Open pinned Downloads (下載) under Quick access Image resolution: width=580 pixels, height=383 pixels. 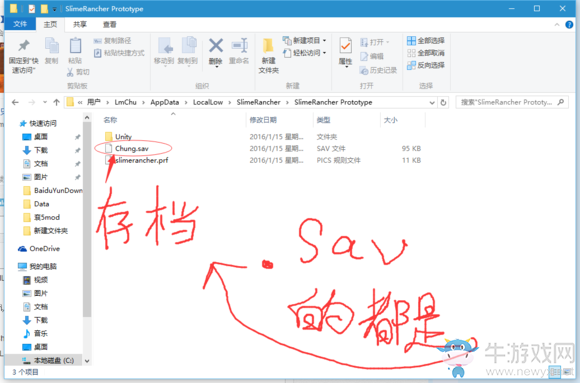click(x=41, y=150)
